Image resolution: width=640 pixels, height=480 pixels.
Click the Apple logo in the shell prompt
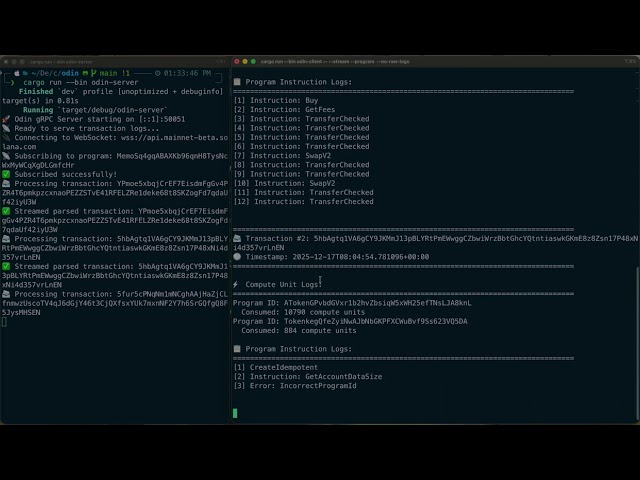click(17, 73)
